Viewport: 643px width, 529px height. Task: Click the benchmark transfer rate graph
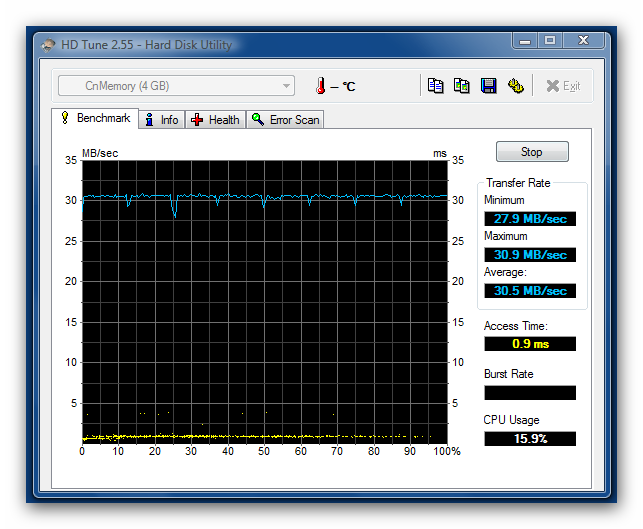(264, 302)
